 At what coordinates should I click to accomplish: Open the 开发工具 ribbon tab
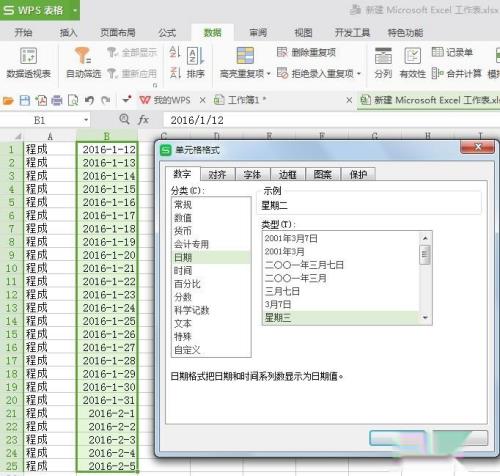[352, 33]
